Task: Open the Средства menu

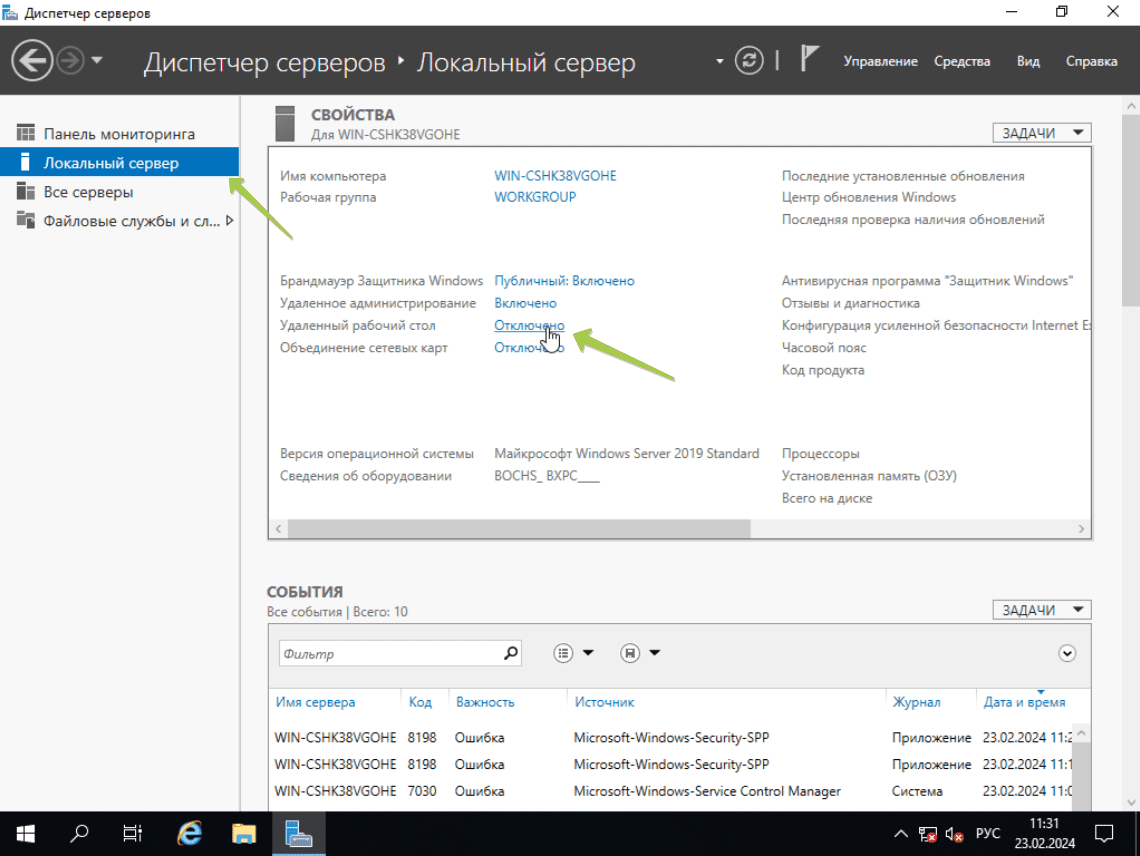Action: point(962,61)
